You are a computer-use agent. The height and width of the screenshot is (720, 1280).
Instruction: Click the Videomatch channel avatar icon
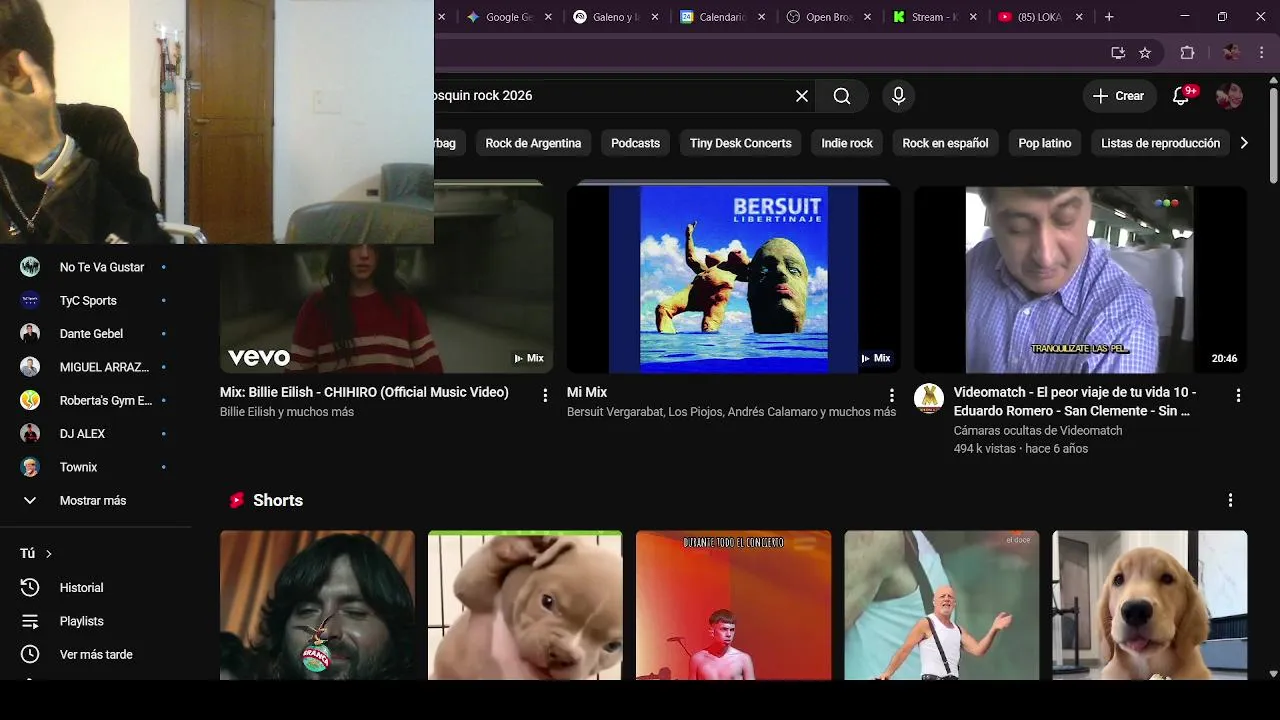[929, 398]
